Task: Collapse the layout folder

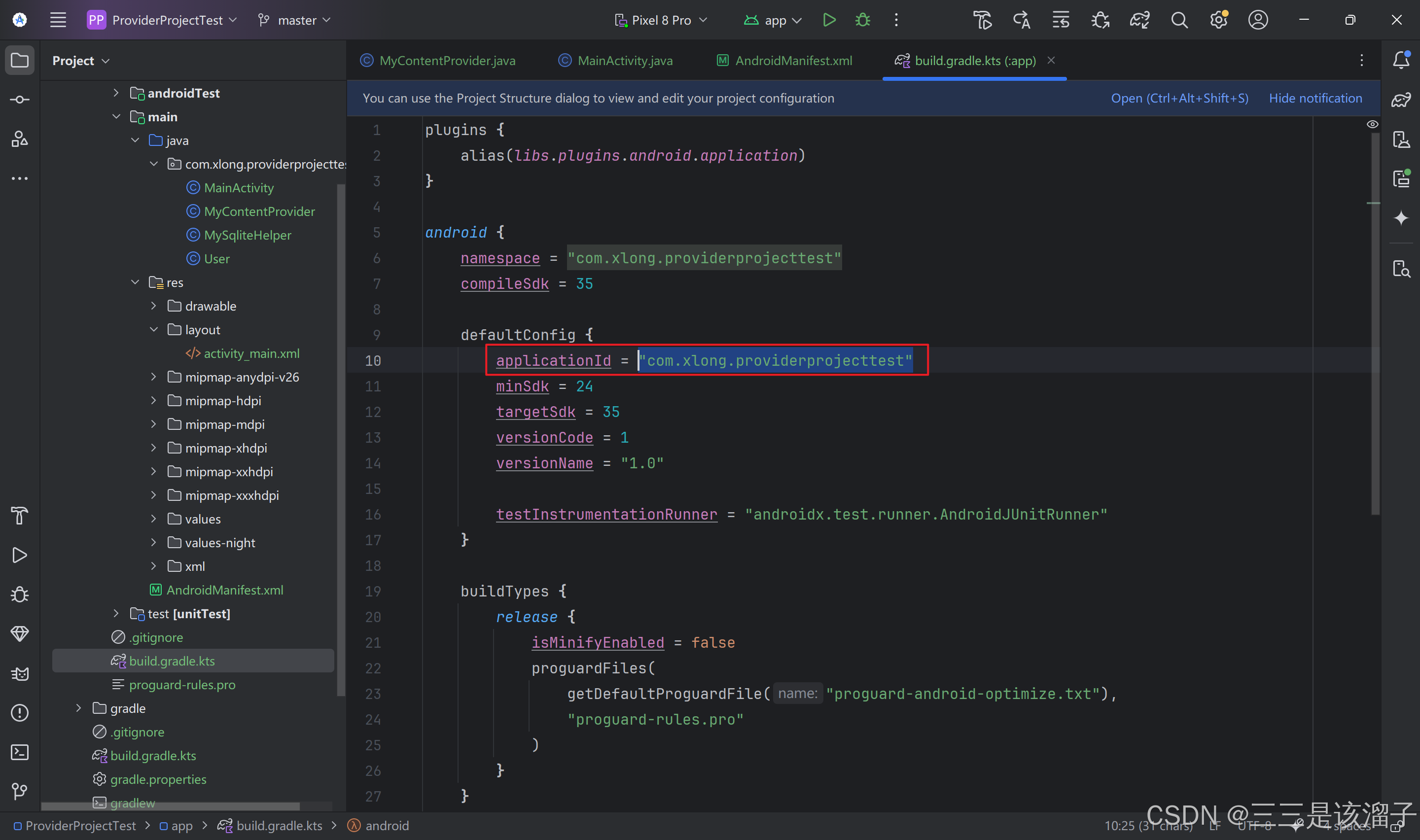Action: 153,329
